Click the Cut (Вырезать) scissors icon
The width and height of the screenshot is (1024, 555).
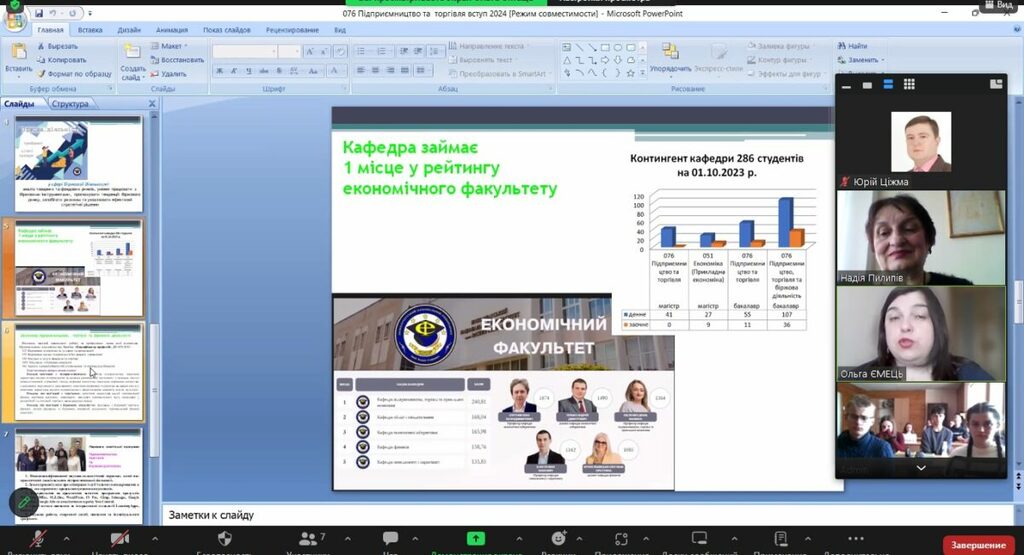pos(42,46)
